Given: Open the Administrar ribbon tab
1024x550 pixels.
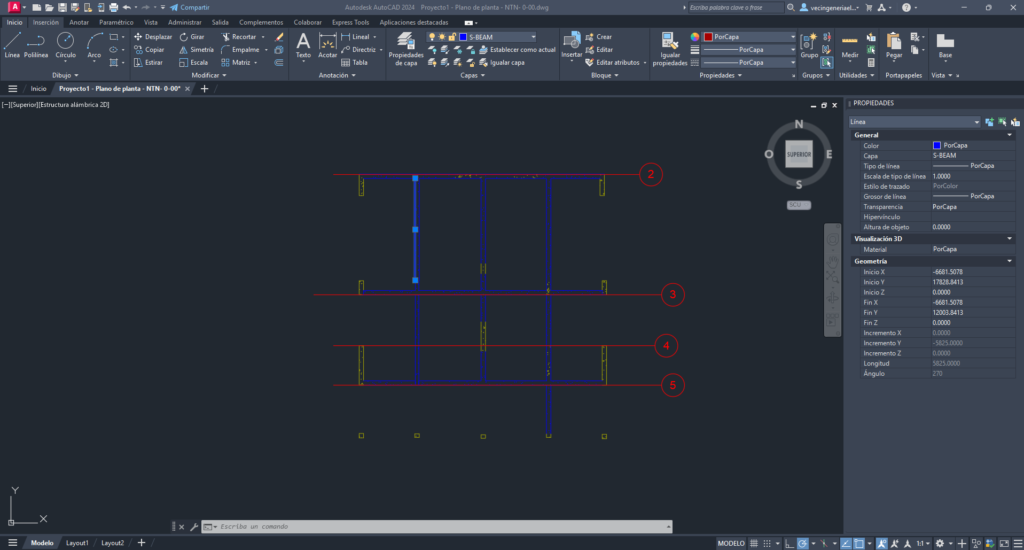Looking at the screenshot, I should pos(185,22).
